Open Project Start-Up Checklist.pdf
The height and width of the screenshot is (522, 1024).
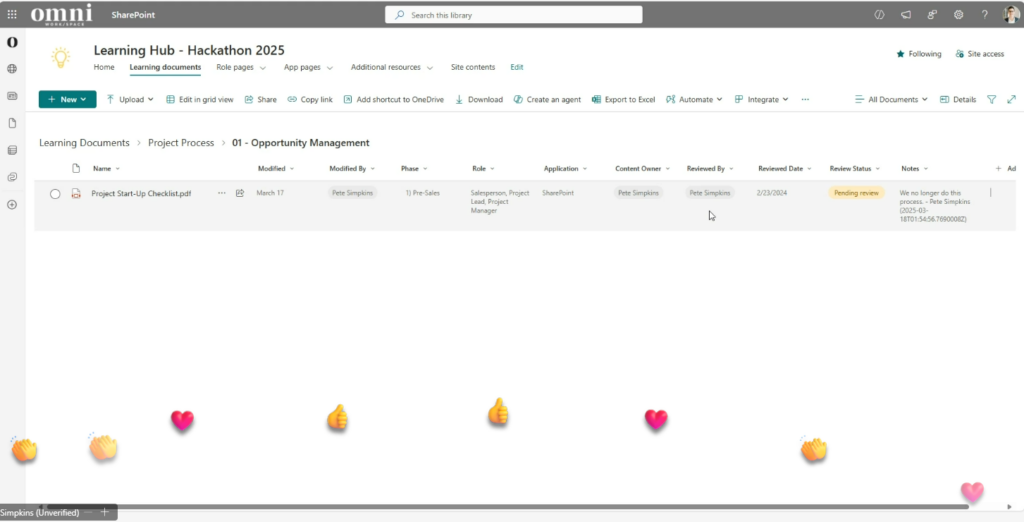click(141, 193)
